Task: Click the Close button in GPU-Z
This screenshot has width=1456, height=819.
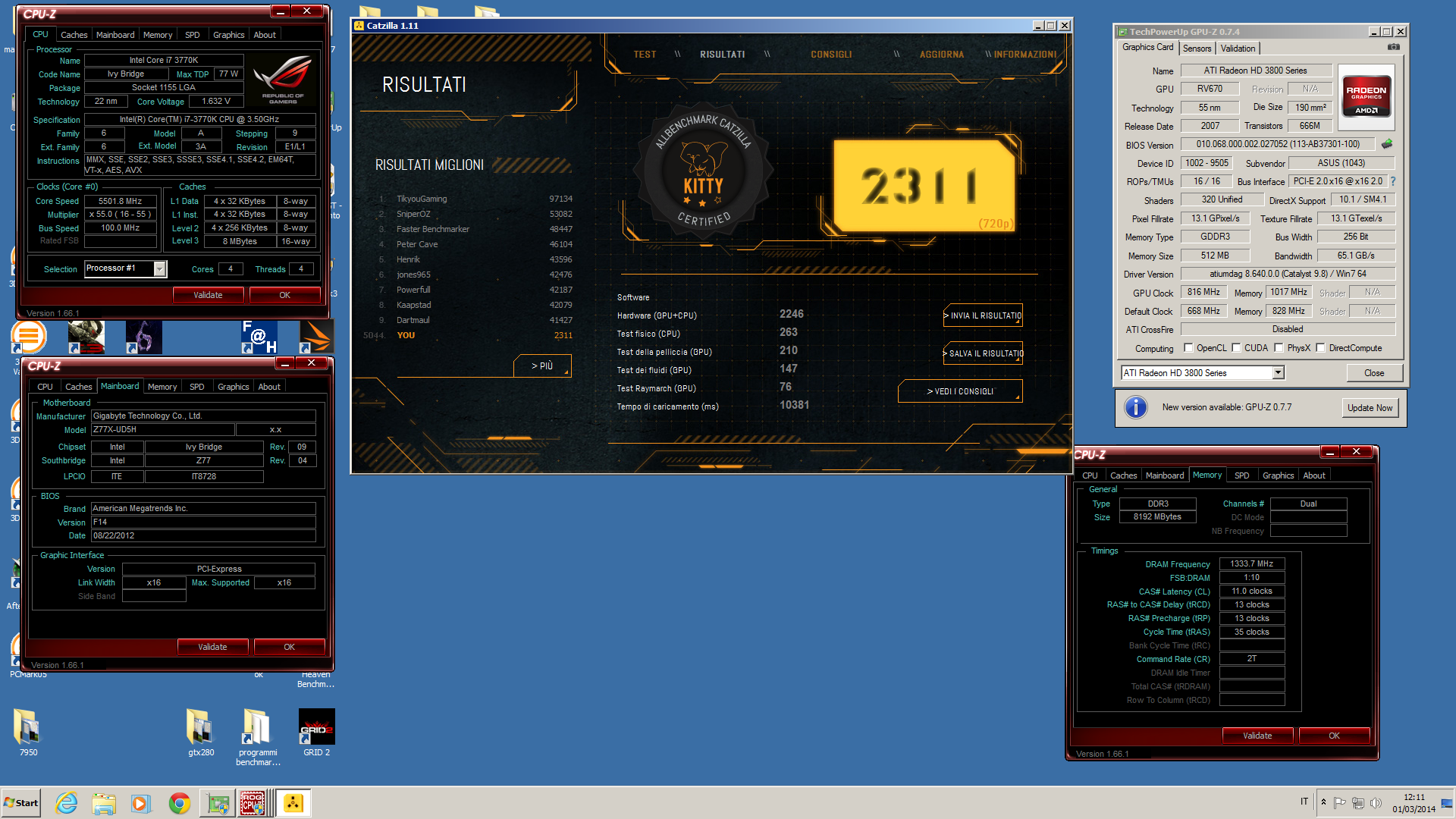Action: 1374,373
